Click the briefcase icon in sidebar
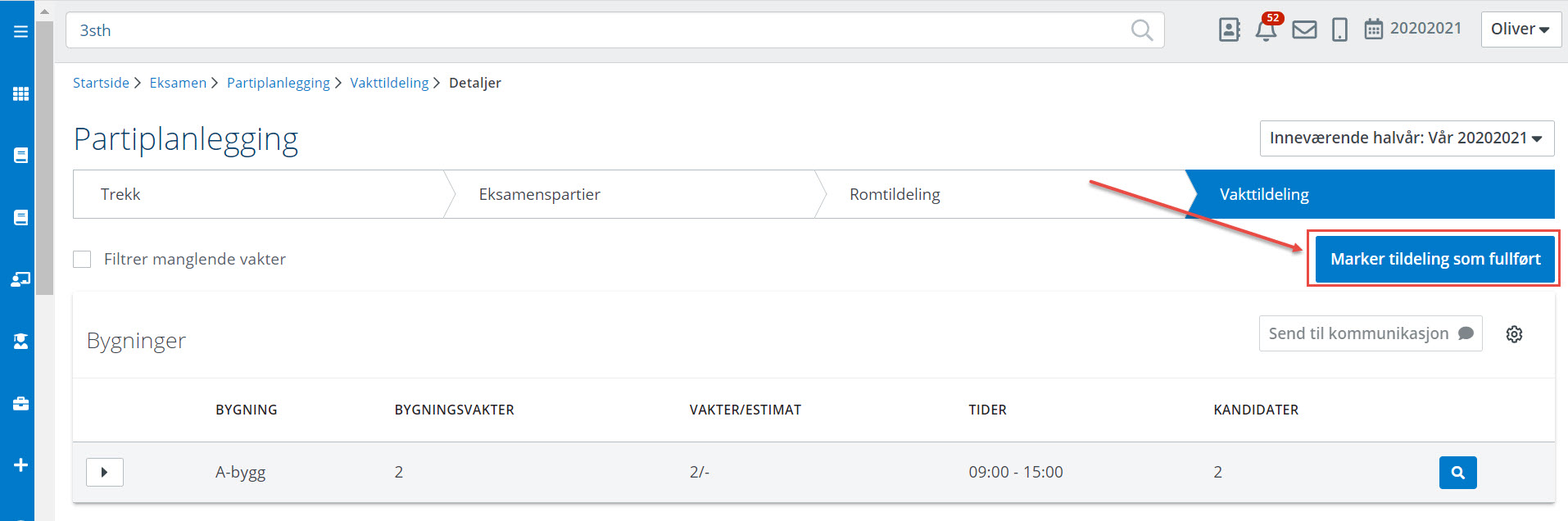1568x521 pixels. [21, 403]
